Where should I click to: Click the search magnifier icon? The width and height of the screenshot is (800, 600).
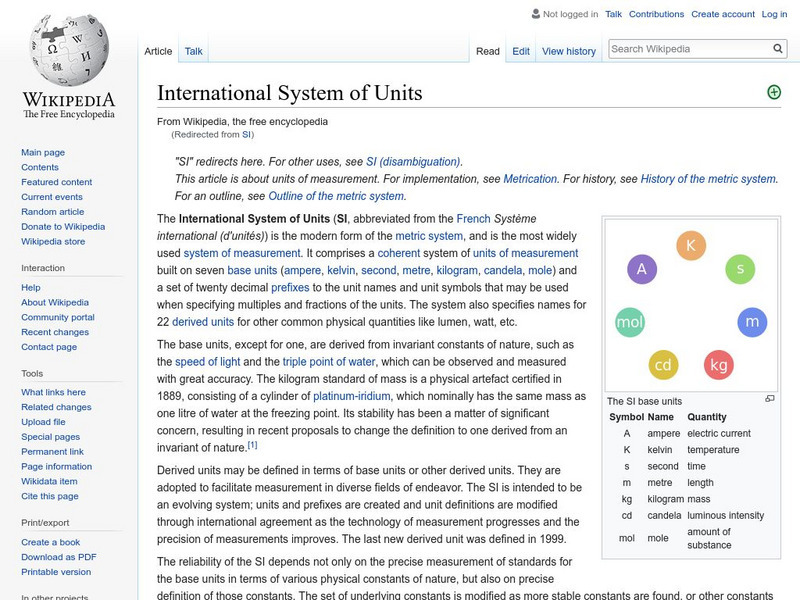click(x=778, y=48)
